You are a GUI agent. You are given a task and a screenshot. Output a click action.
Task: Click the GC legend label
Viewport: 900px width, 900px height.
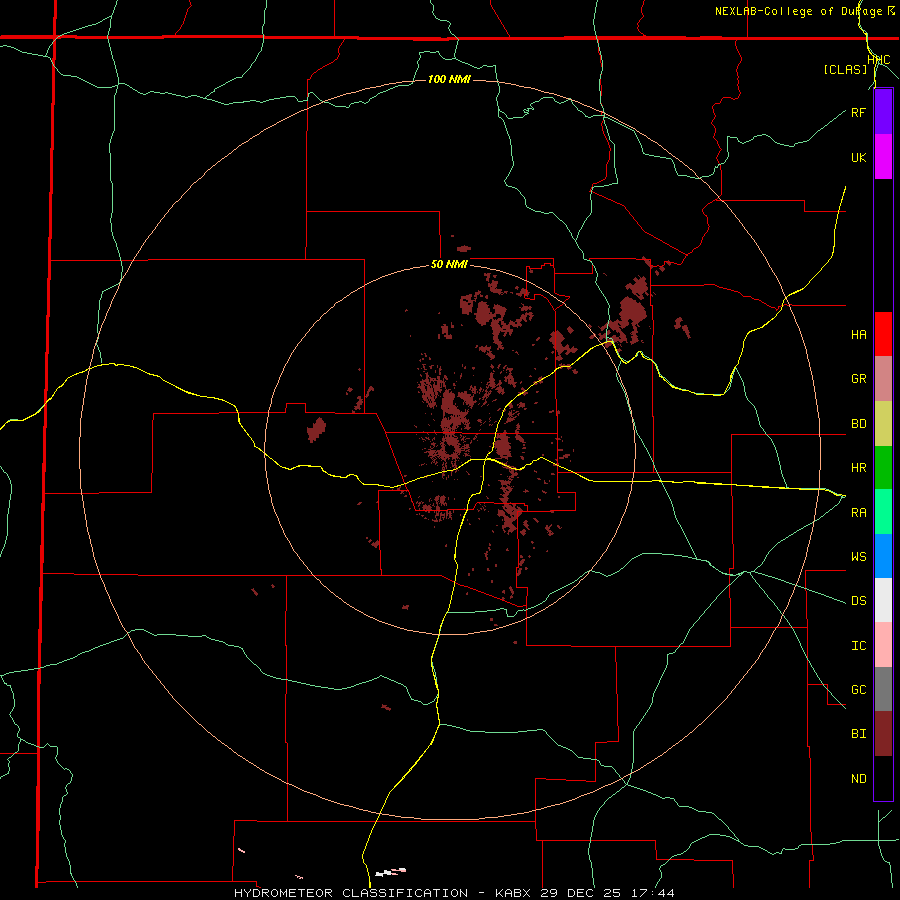pyautogui.click(x=859, y=690)
